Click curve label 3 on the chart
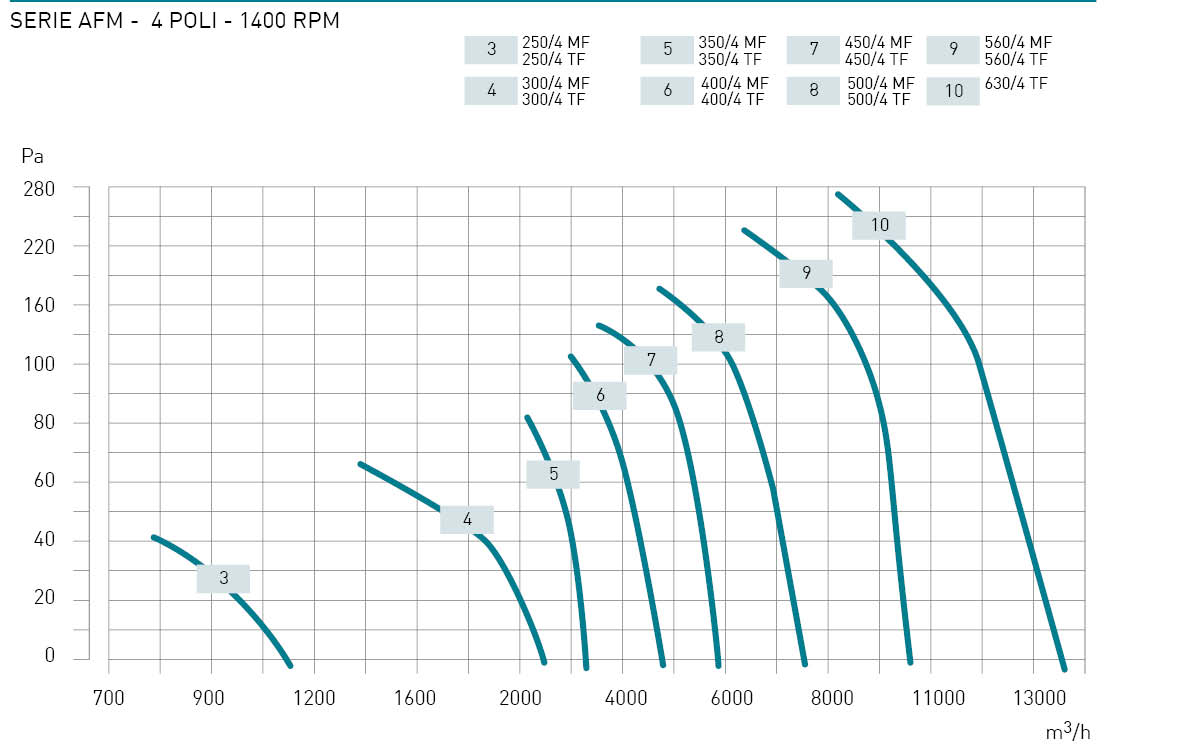 coord(223,579)
